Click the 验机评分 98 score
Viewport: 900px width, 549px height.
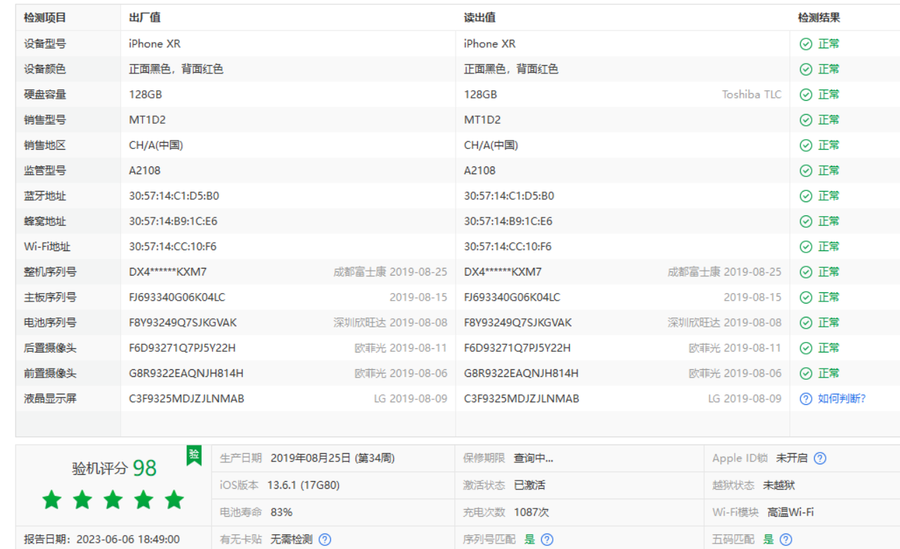(114, 468)
